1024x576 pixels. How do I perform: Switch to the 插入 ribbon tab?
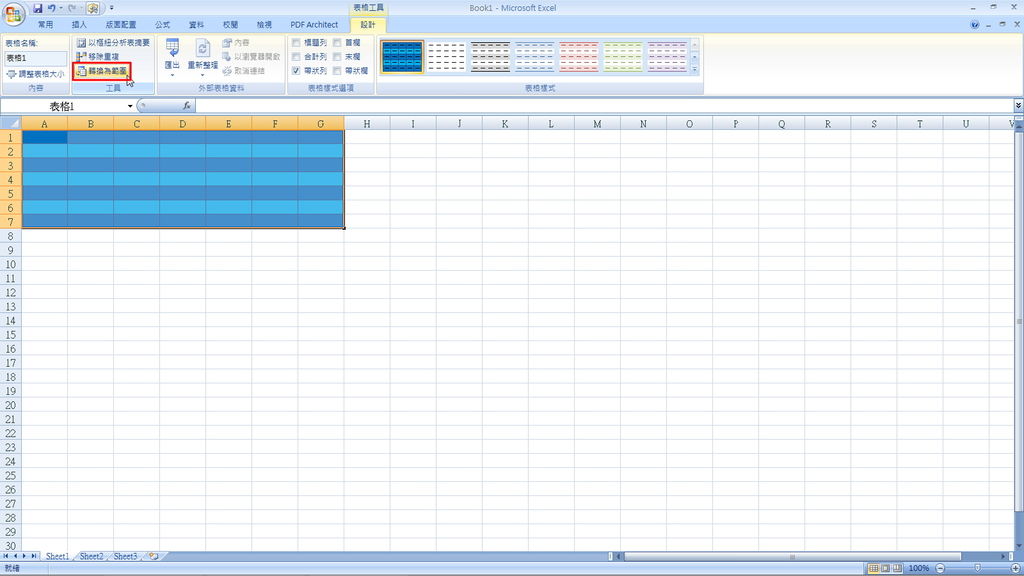coord(79,25)
